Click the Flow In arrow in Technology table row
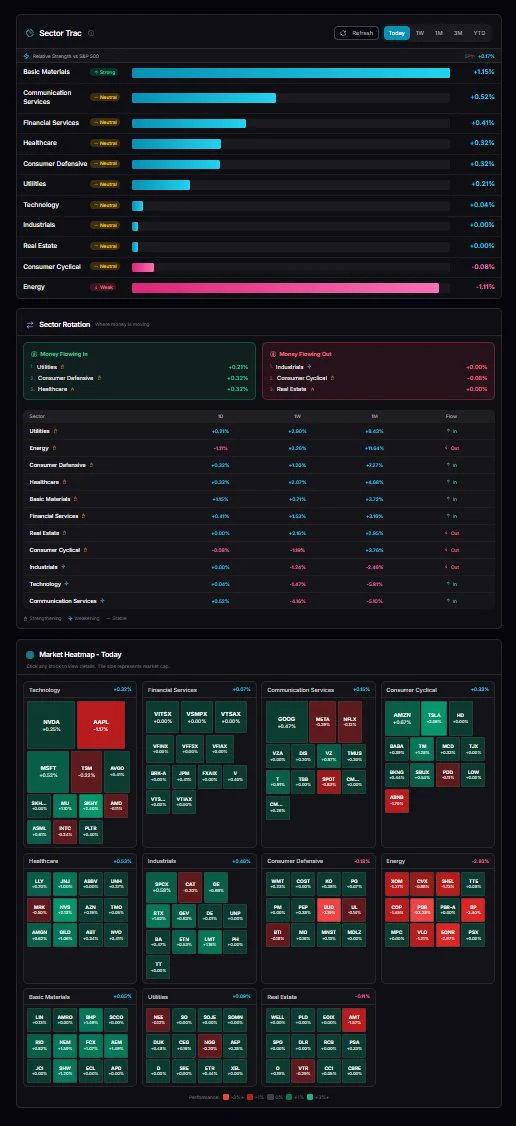Viewport: 516px width, 1126px height. [448, 584]
